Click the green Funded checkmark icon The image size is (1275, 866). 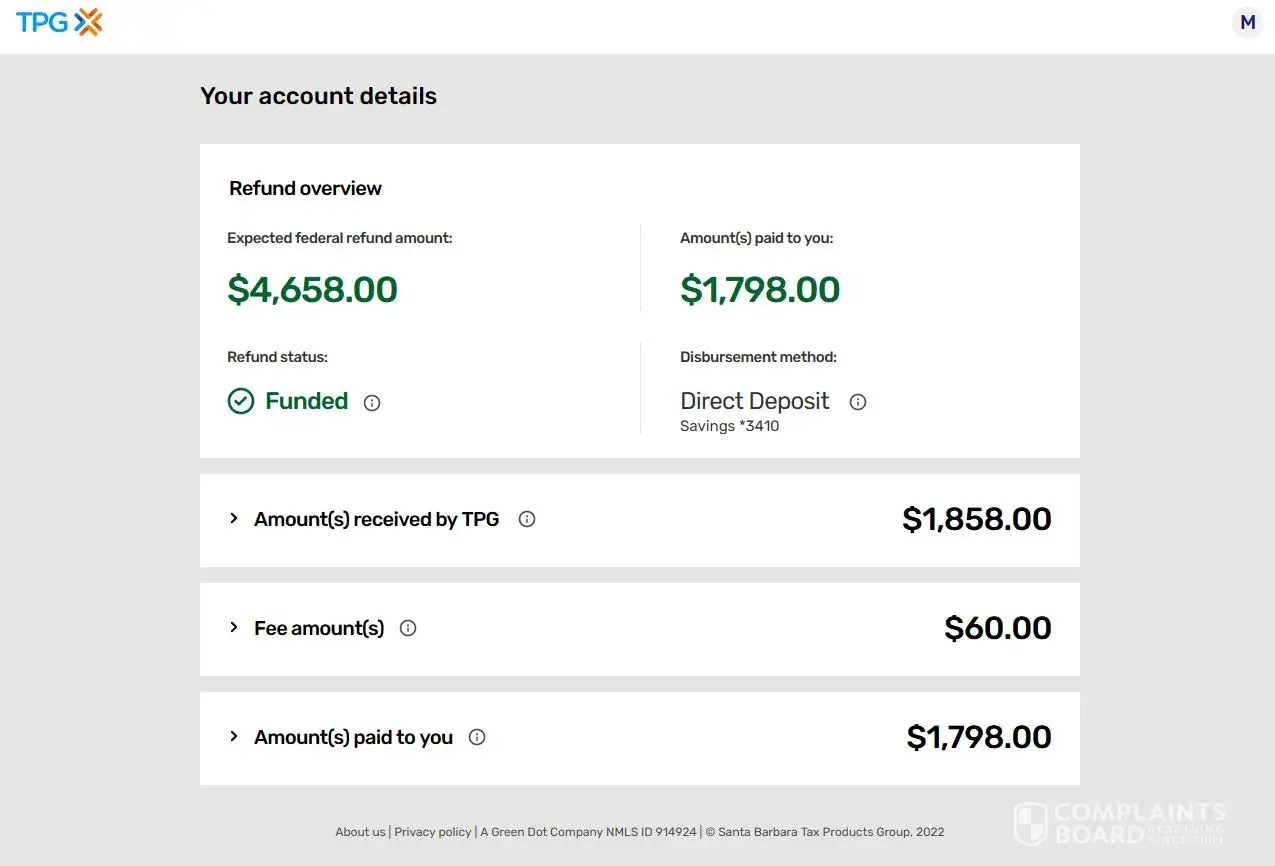(241, 402)
